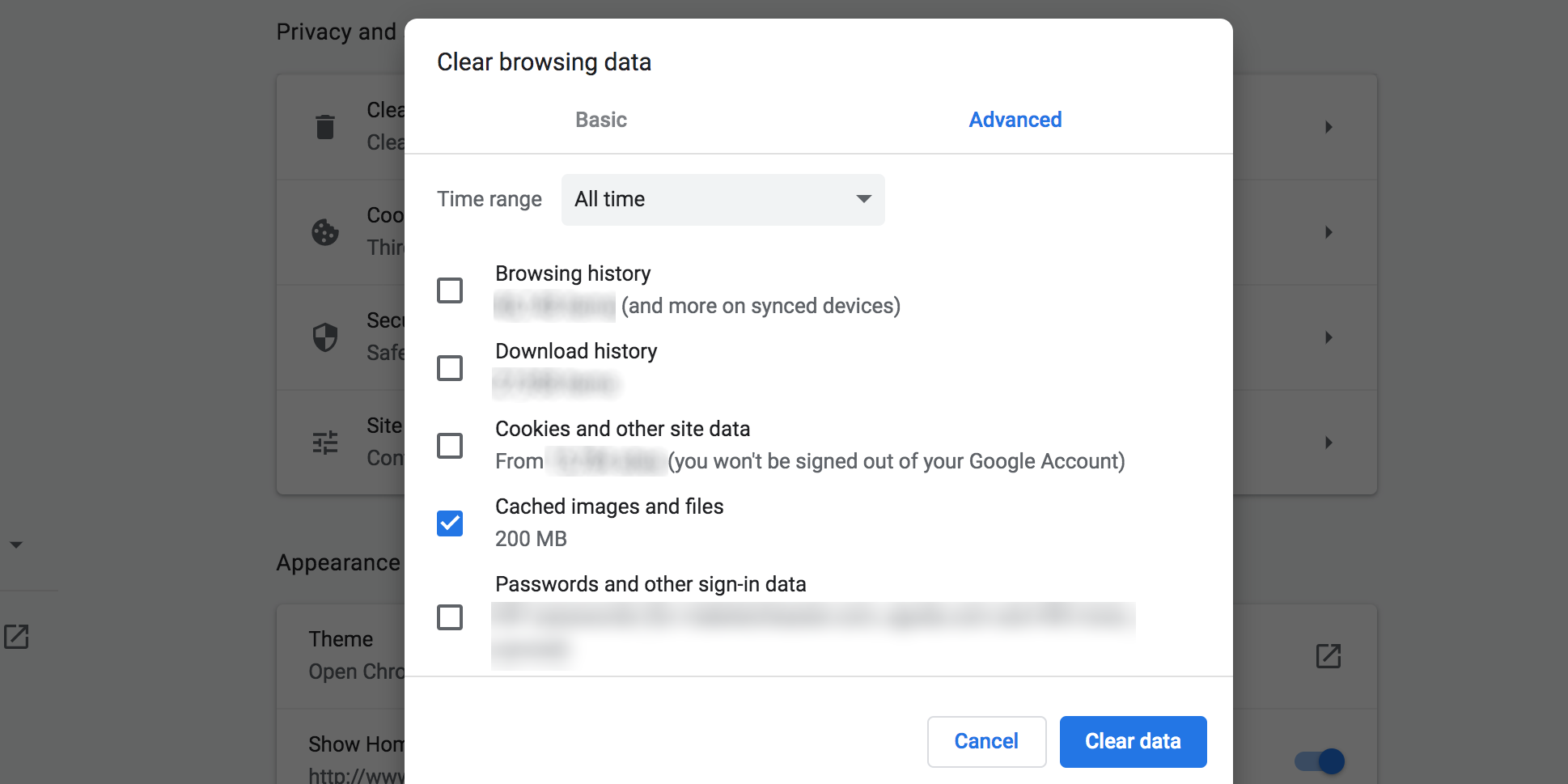The height and width of the screenshot is (784, 1568).
Task: Uncheck Cached images and files
Action: coord(450,523)
